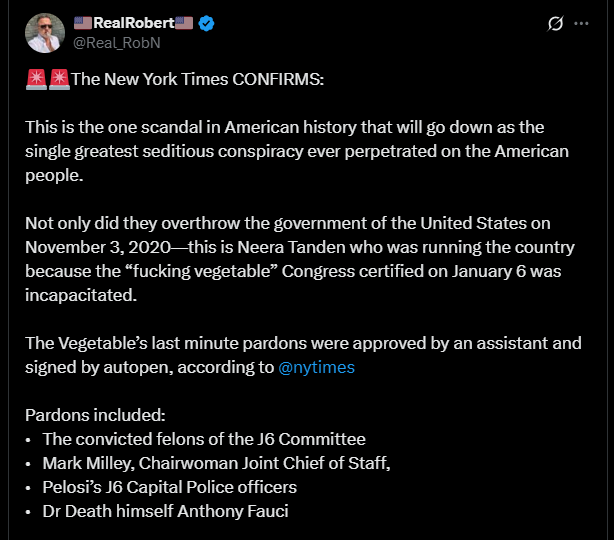The width and height of the screenshot is (614, 540).
Task: Click the second red siren emoji
Action: click(59, 81)
